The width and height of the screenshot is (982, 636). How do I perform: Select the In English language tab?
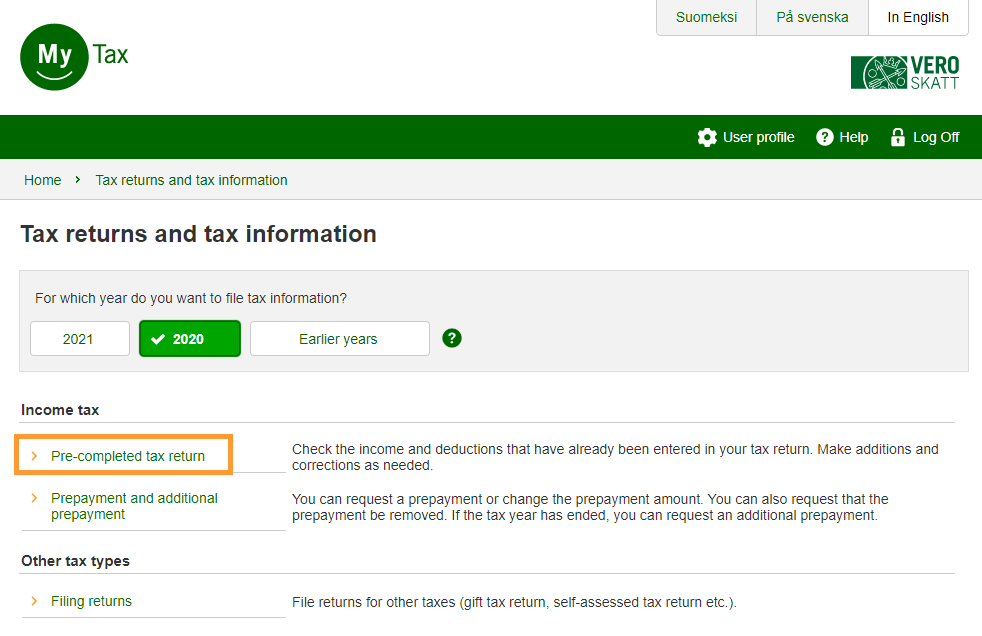918,17
